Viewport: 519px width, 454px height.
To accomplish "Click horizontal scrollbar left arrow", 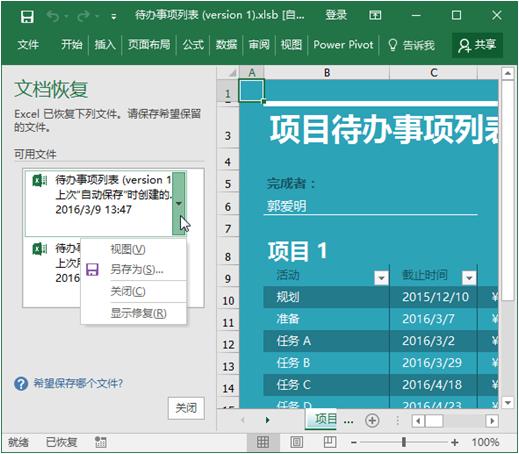I will coord(418,421).
